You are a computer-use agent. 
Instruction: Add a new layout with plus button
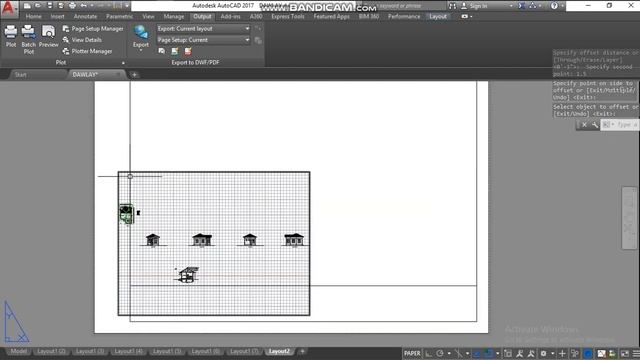302,351
